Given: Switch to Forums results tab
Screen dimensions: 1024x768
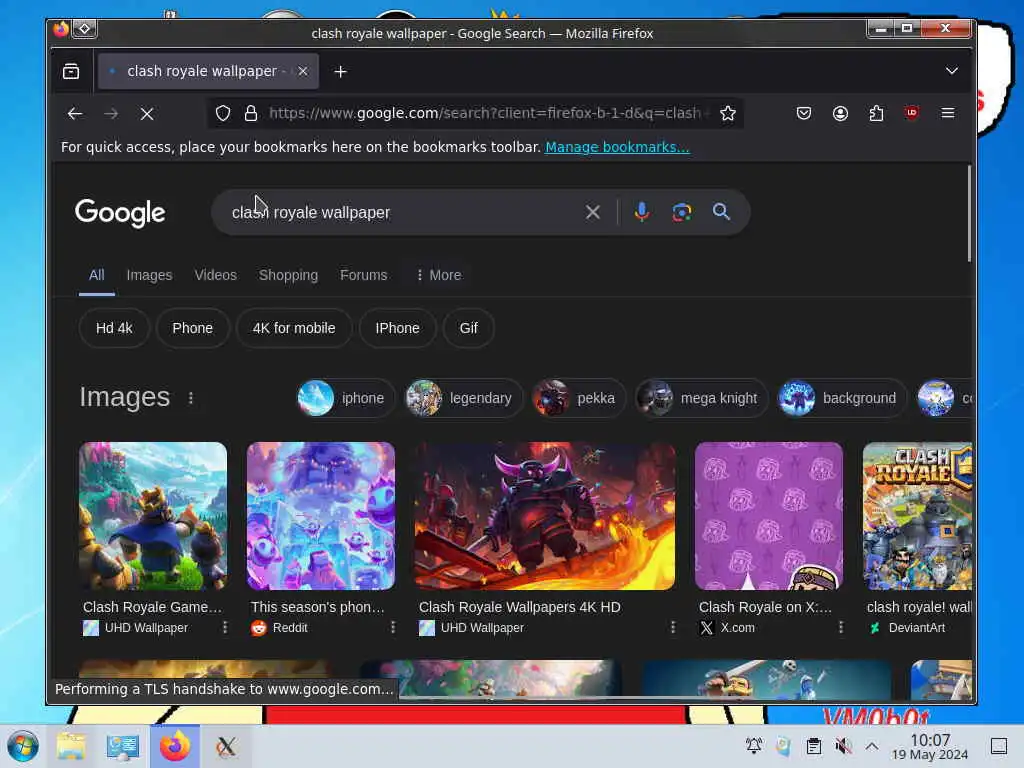Looking at the screenshot, I should (364, 275).
